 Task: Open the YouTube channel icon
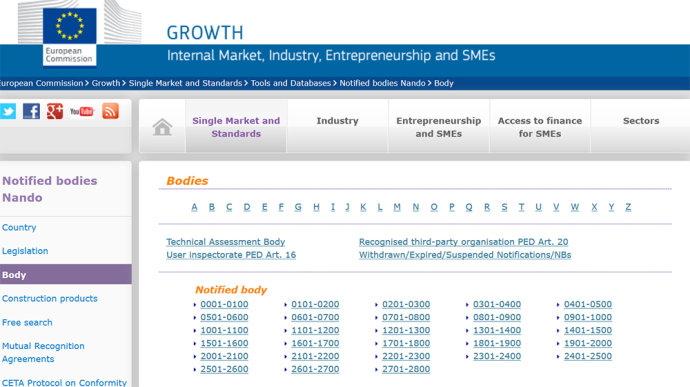coord(82,111)
